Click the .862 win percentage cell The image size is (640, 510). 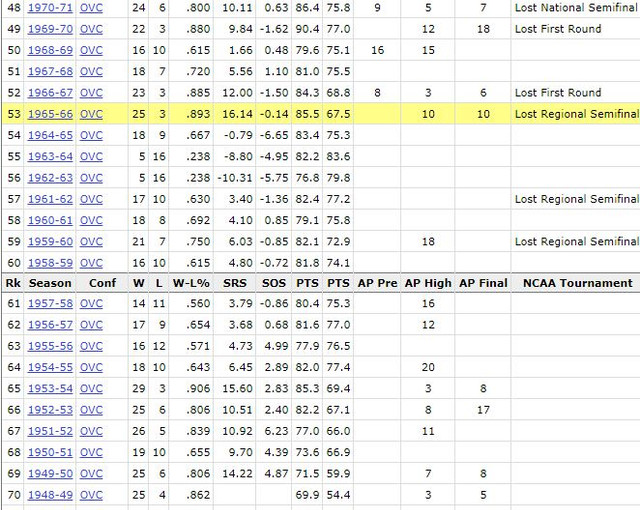coord(198,495)
